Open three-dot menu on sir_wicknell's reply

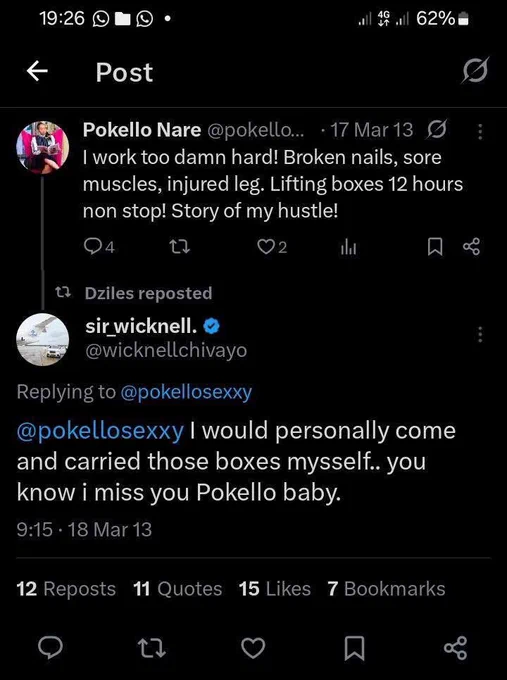[x=480, y=334]
